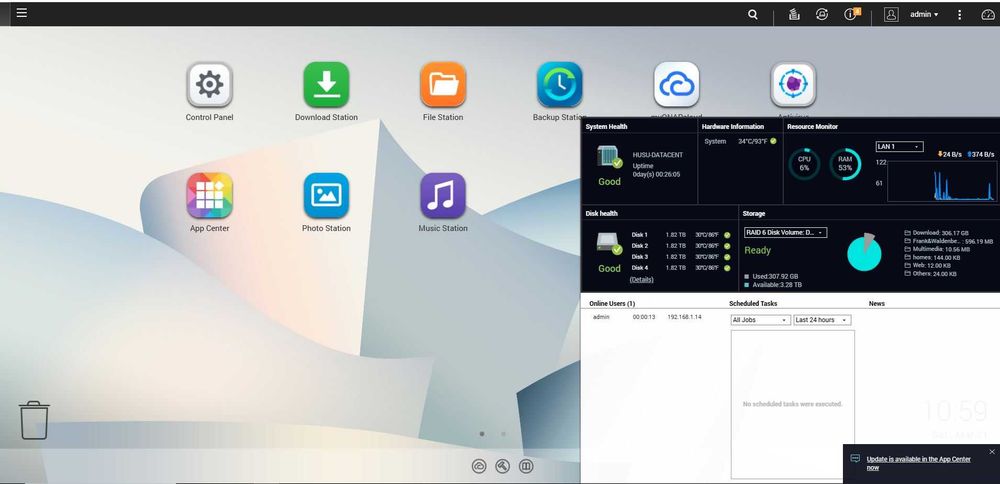Click the Others 24.00 KB folder entry

(x=930, y=274)
